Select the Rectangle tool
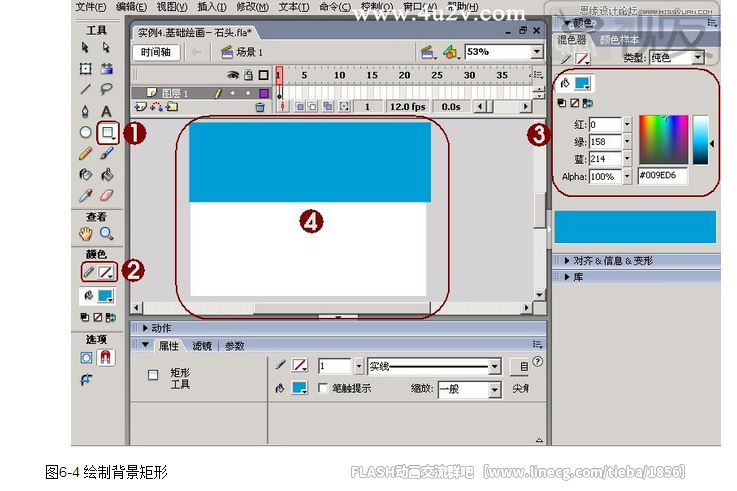This screenshot has width=737, height=491. pyautogui.click(x=108, y=132)
